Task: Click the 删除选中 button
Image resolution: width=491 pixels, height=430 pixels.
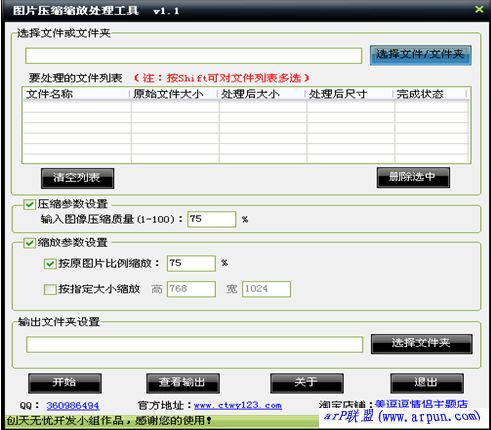Action: click(413, 177)
